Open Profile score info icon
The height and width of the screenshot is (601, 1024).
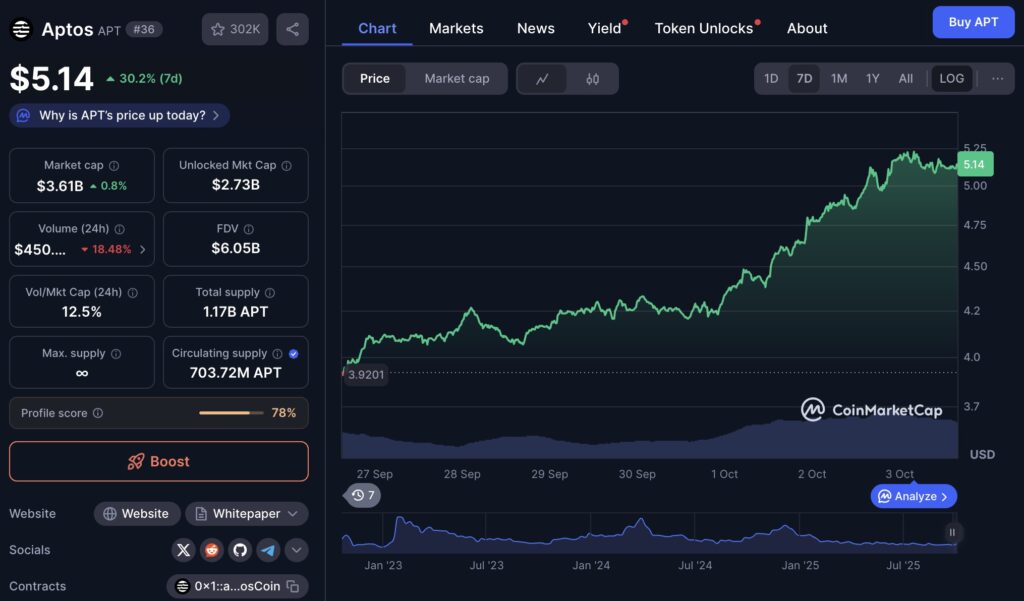(98, 413)
